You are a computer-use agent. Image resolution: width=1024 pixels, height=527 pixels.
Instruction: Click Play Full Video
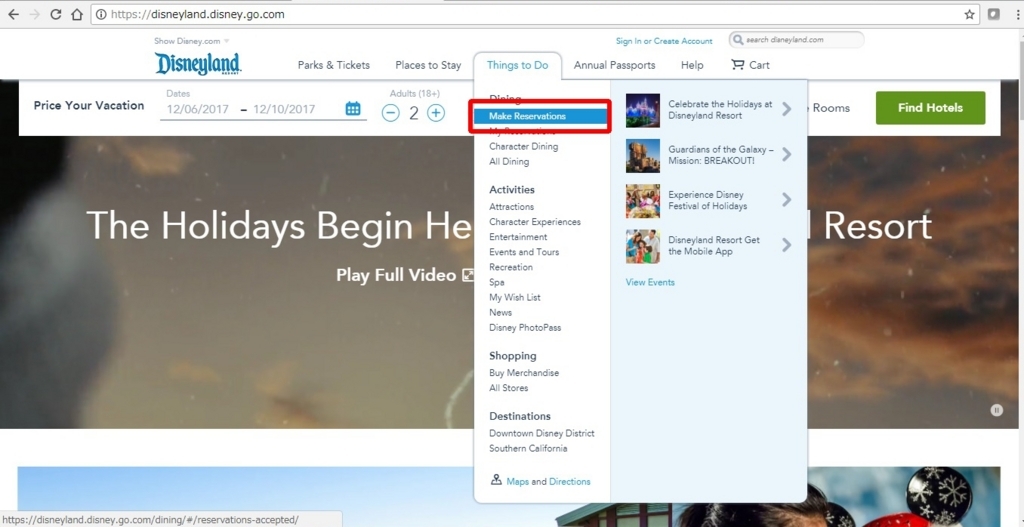tap(396, 275)
